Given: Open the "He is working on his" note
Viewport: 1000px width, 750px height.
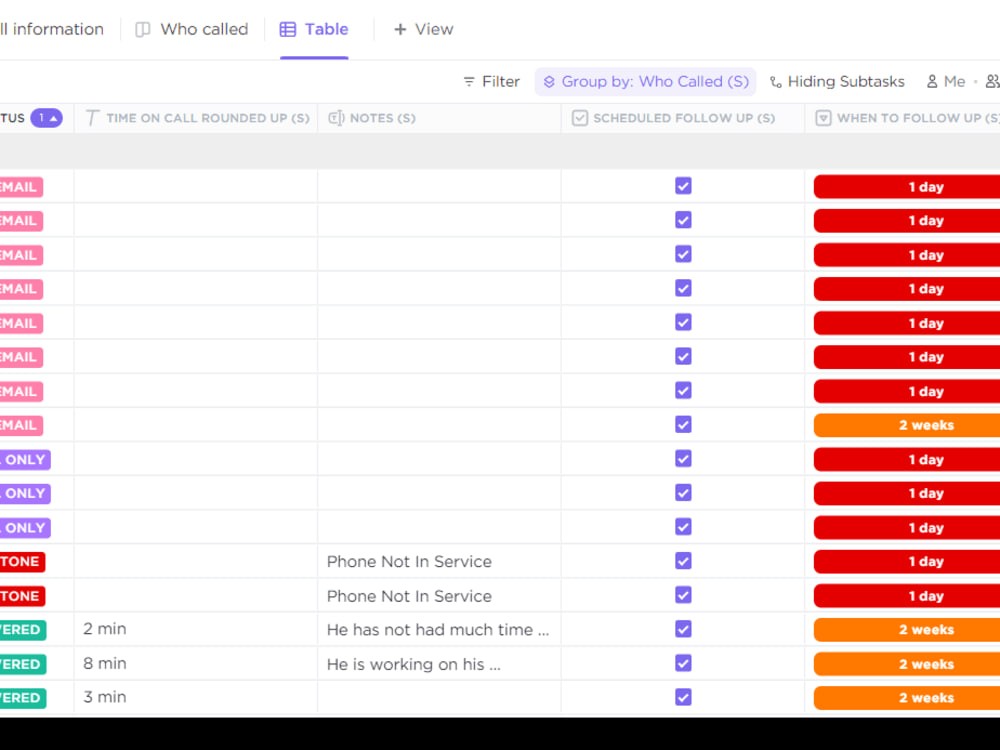Looking at the screenshot, I should 413,664.
